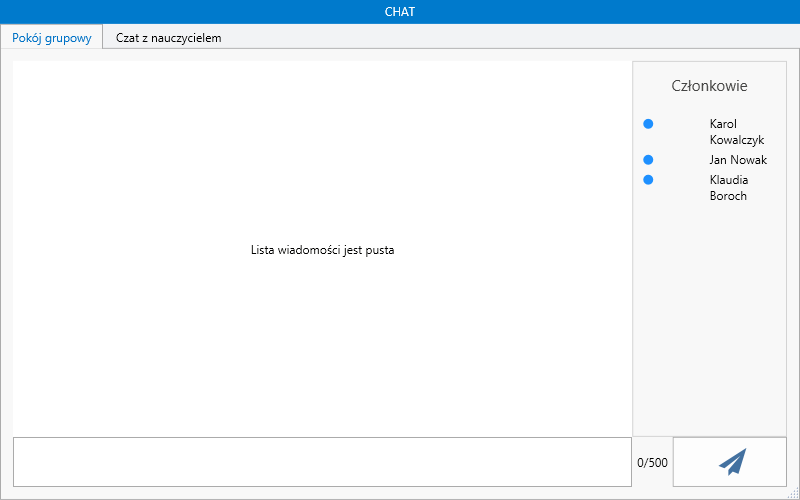Click the 0/500 character counter
Screen dimensions: 800x500
[652, 463]
